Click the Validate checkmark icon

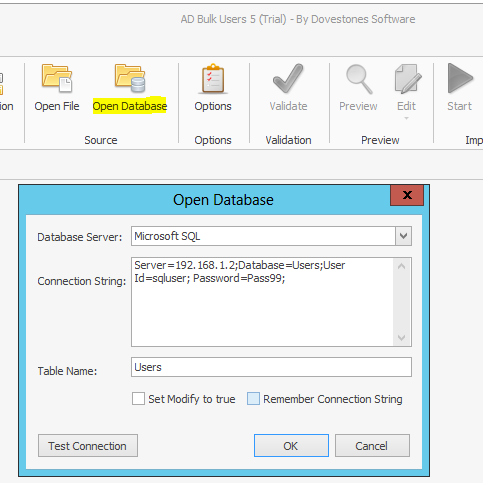click(288, 79)
